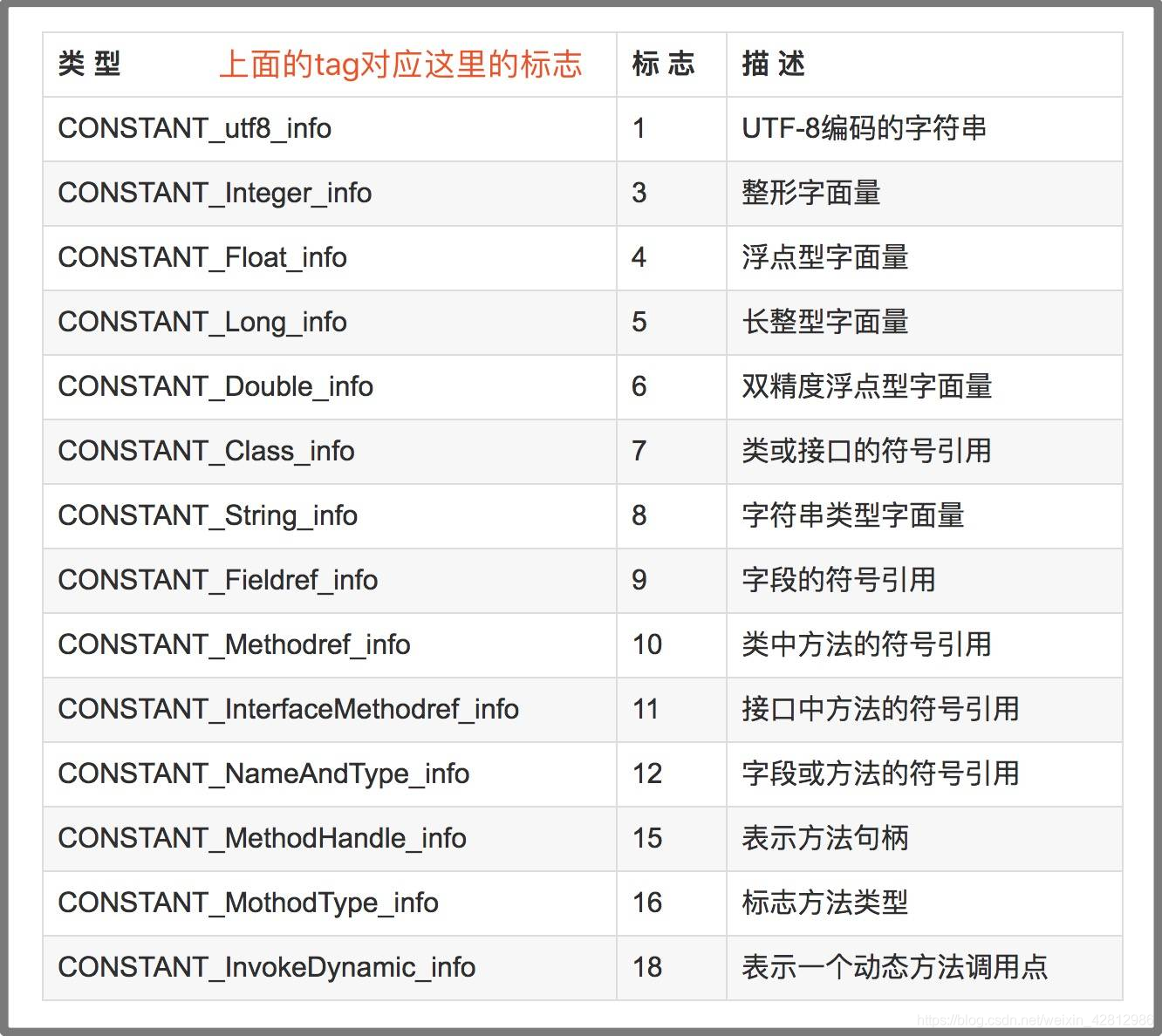The image size is (1162, 1036).
Task: Click description 标志方法类型
Action: click(825, 903)
